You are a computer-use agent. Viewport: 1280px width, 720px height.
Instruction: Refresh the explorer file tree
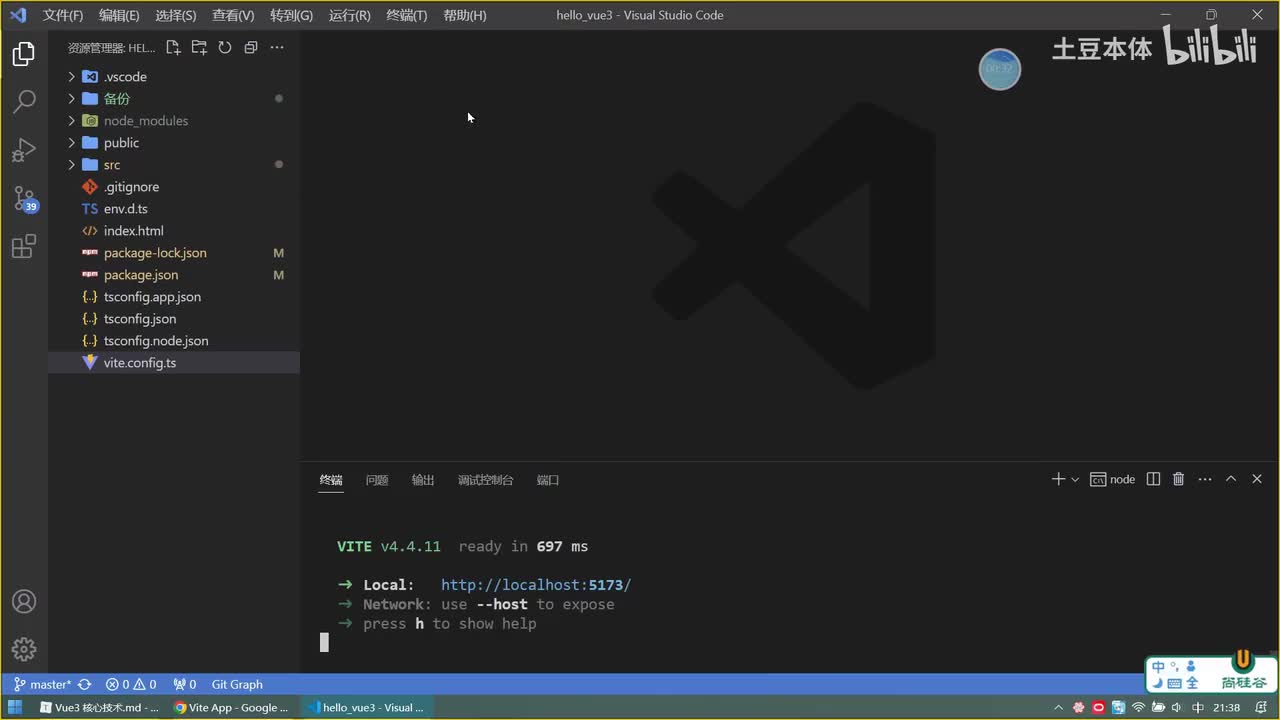click(x=225, y=47)
